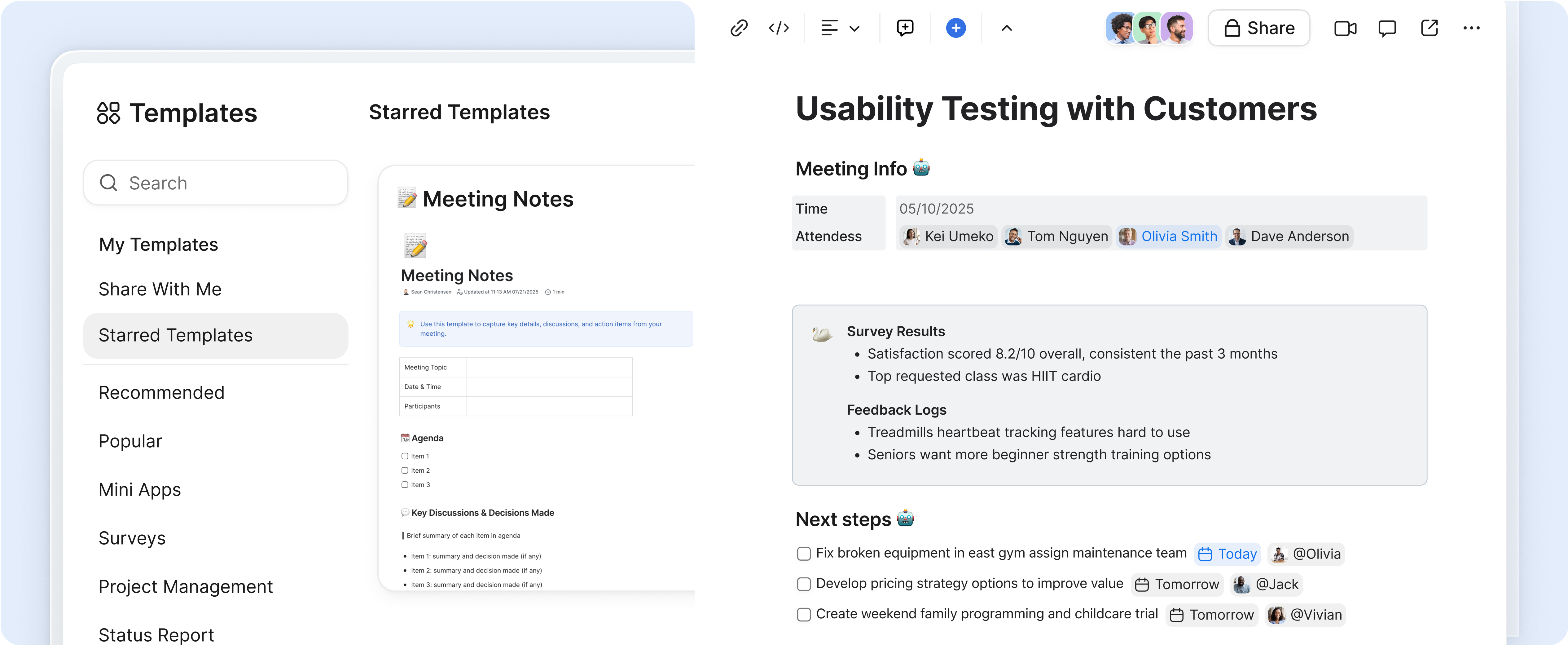
Task: Open document in new window icon
Action: [1429, 28]
